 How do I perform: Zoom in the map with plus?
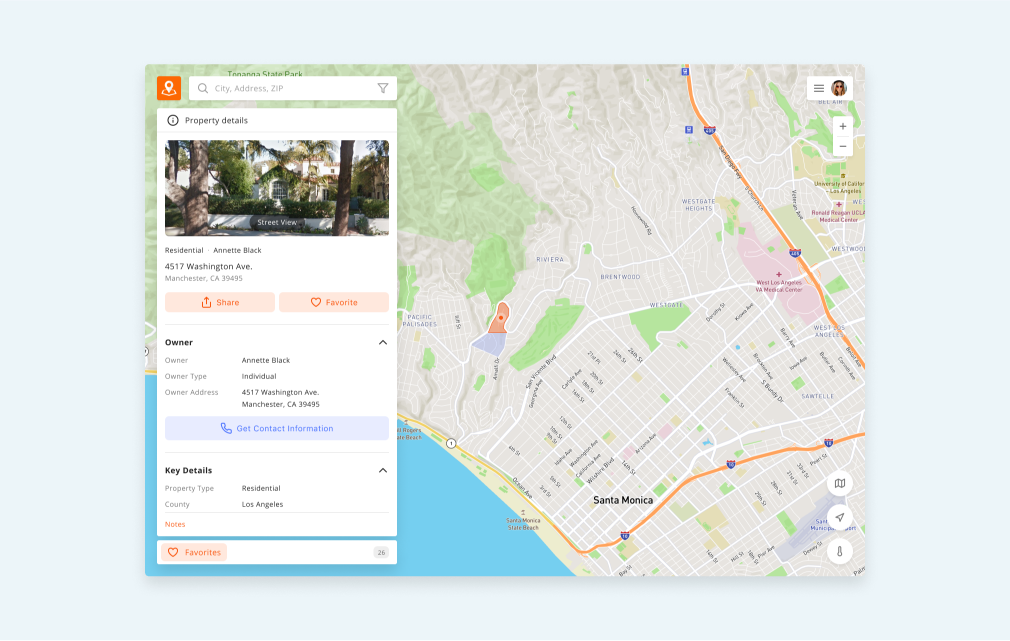pyautogui.click(x=843, y=126)
